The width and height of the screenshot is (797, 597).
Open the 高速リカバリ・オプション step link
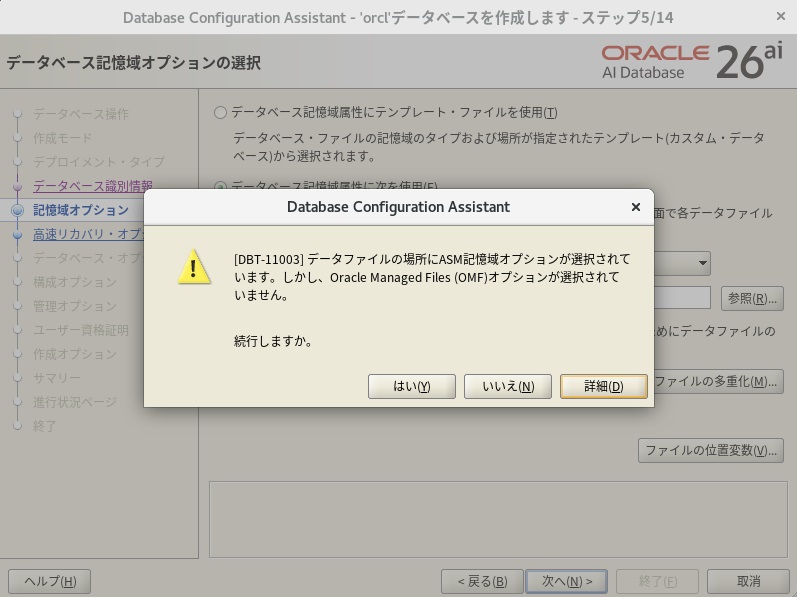coord(88,234)
